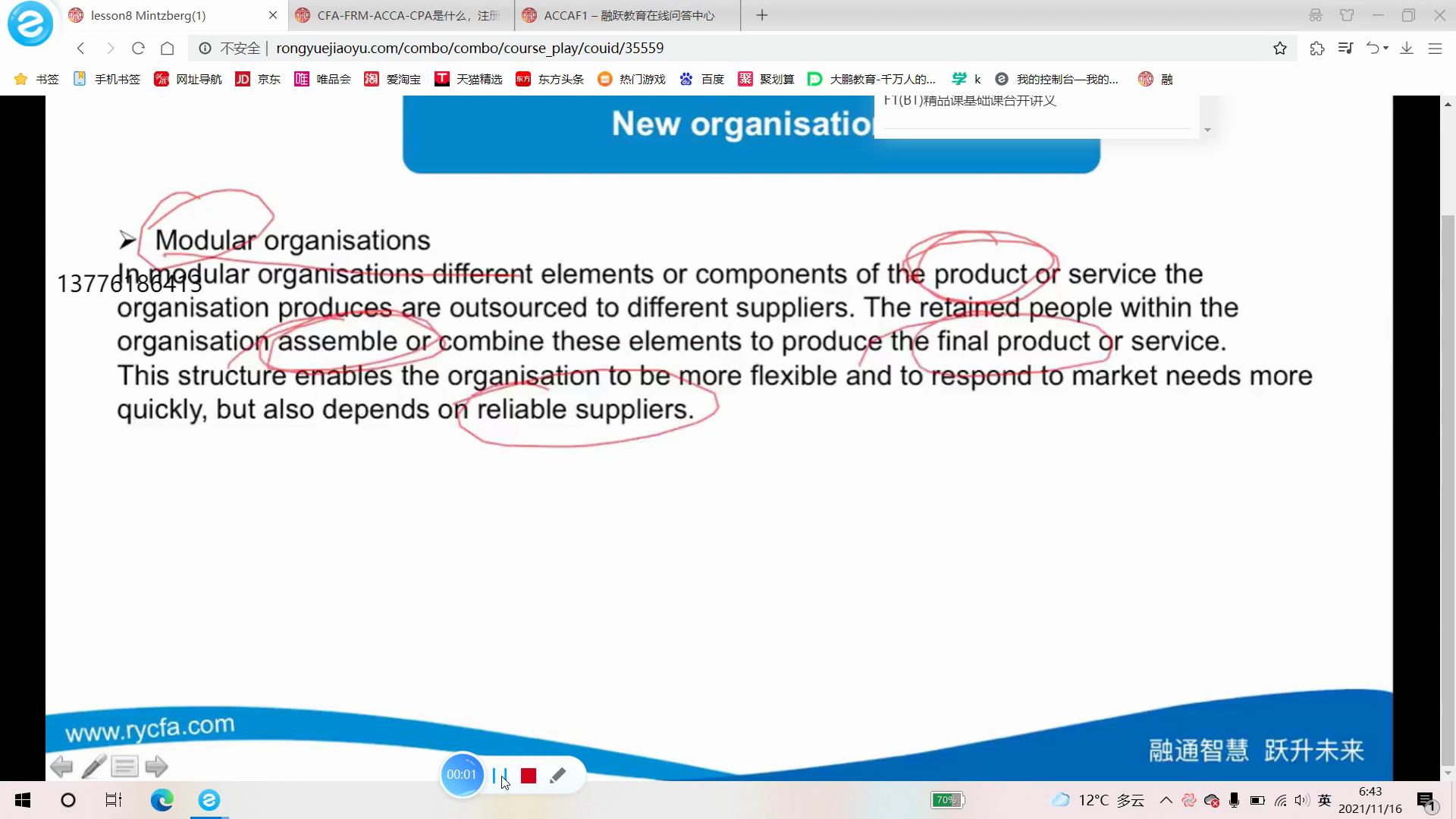Advance to next slide arrow
The height and width of the screenshot is (819, 1456).
point(156,767)
